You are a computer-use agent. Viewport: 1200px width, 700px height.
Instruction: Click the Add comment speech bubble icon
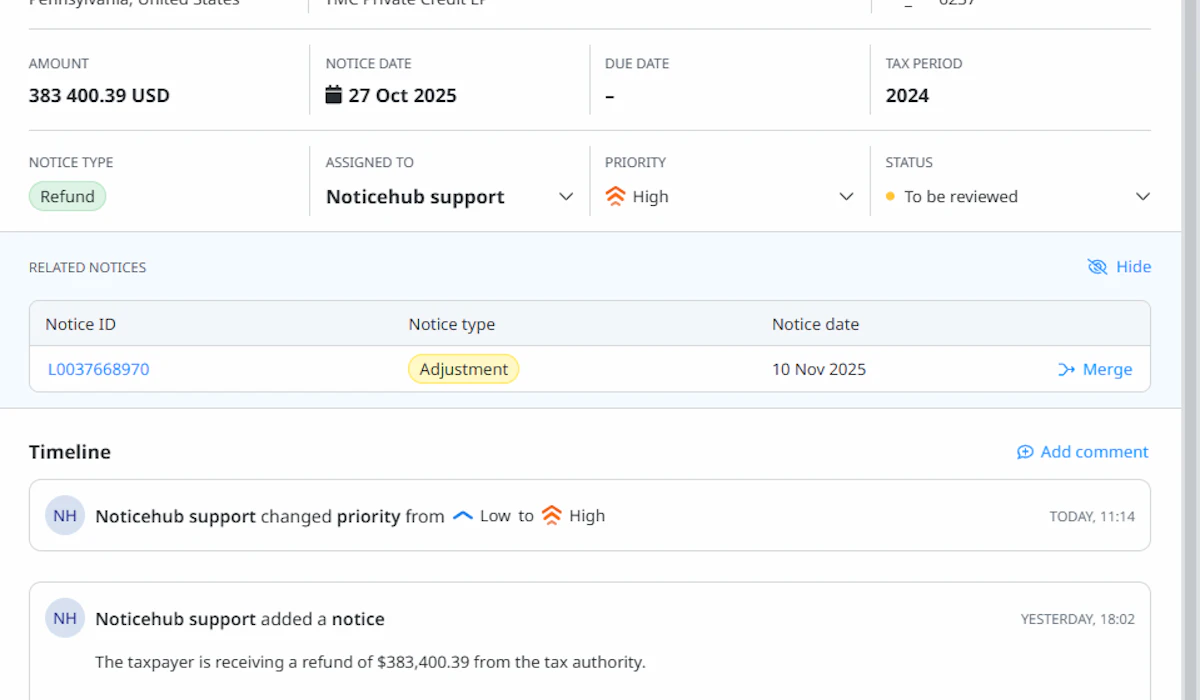point(1025,452)
